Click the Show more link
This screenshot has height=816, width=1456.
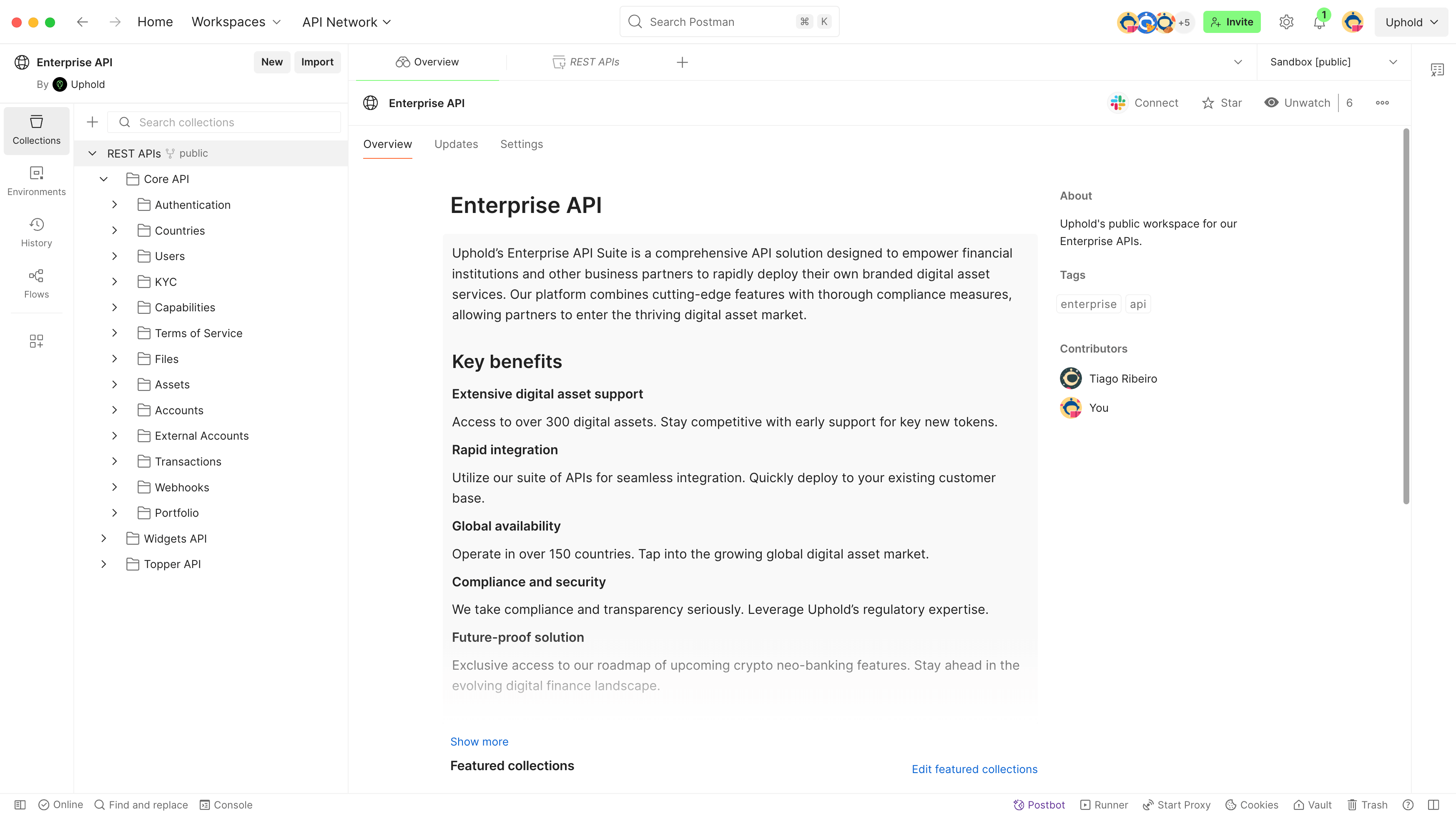(479, 741)
